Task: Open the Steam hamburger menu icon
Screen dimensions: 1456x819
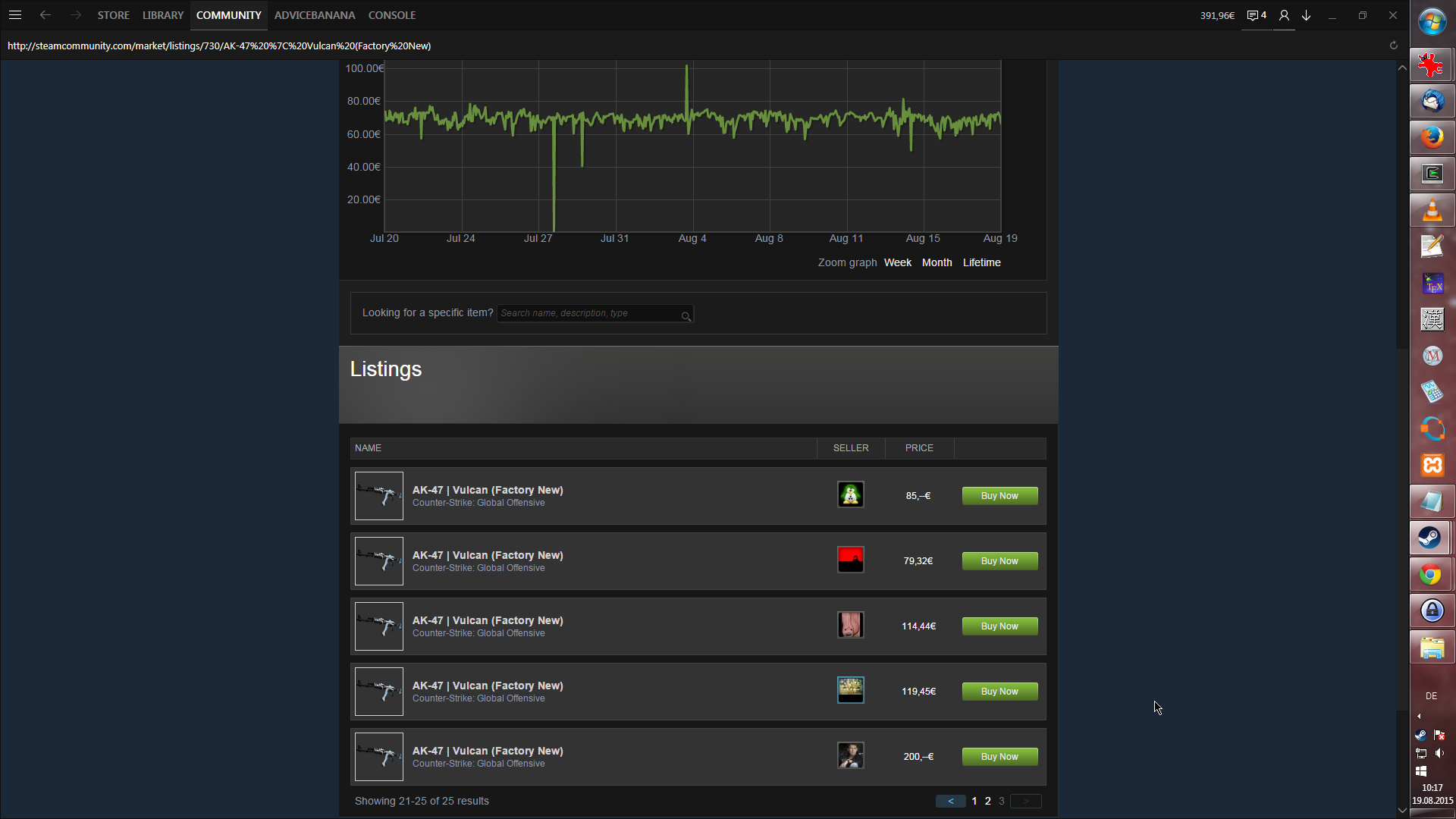Action: pyautogui.click(x=15, y=15)
